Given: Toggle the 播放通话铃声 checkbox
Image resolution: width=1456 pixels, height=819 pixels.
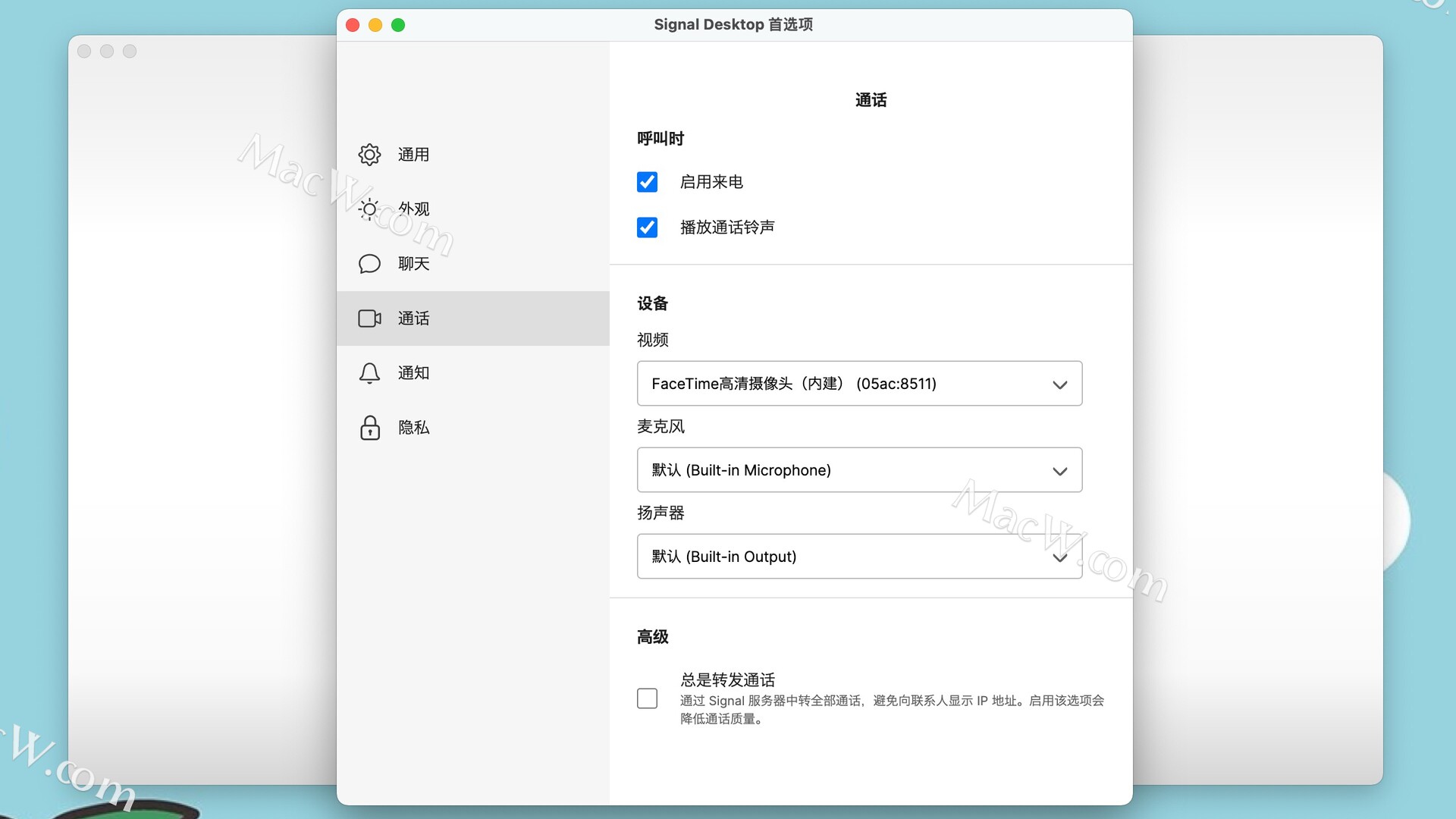Looking at the screenshot, I should 647,227.
